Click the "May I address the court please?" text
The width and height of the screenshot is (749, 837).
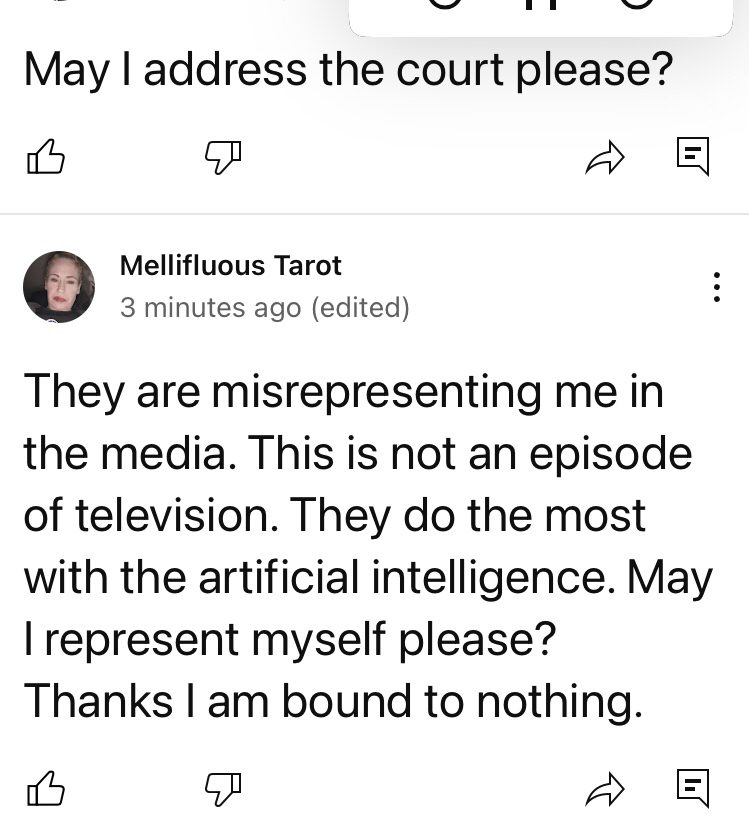346,70
